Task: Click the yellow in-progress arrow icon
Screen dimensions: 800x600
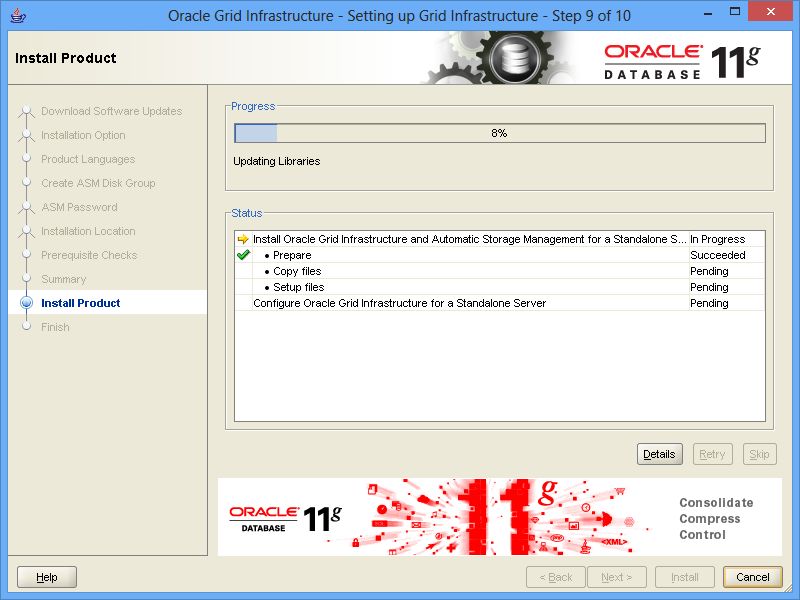Action: point(243,239)
